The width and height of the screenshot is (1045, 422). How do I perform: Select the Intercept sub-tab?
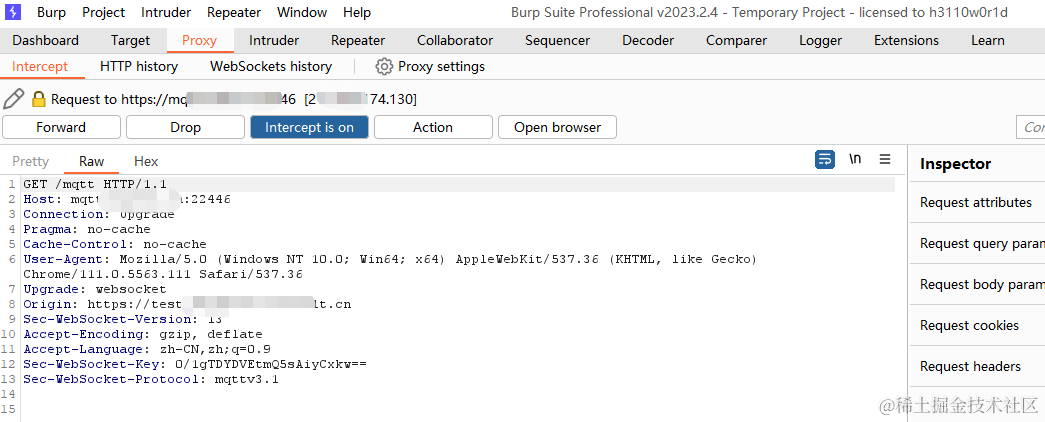(40, 67)
